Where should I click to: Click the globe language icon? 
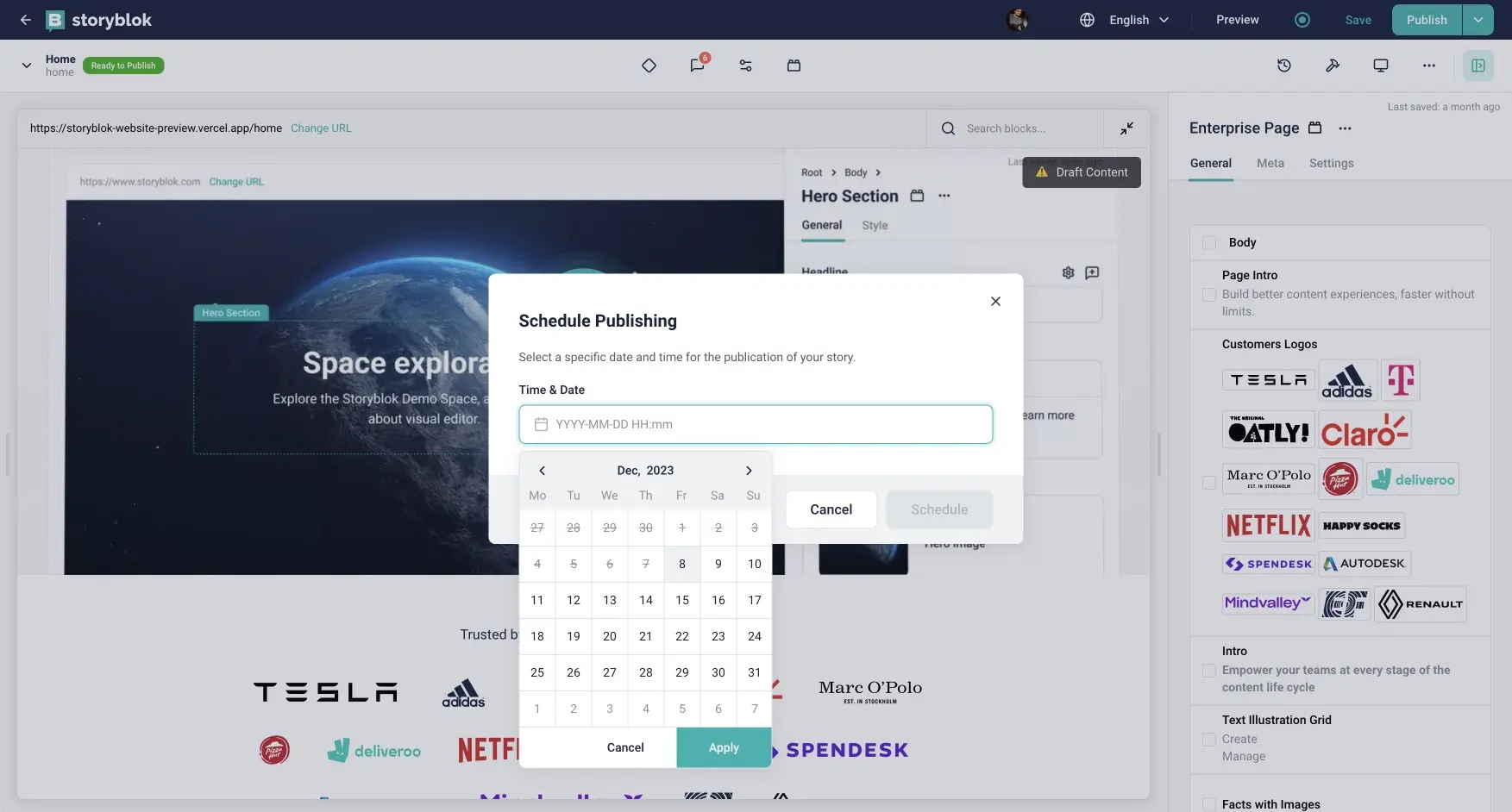[x=1088, y=20]
